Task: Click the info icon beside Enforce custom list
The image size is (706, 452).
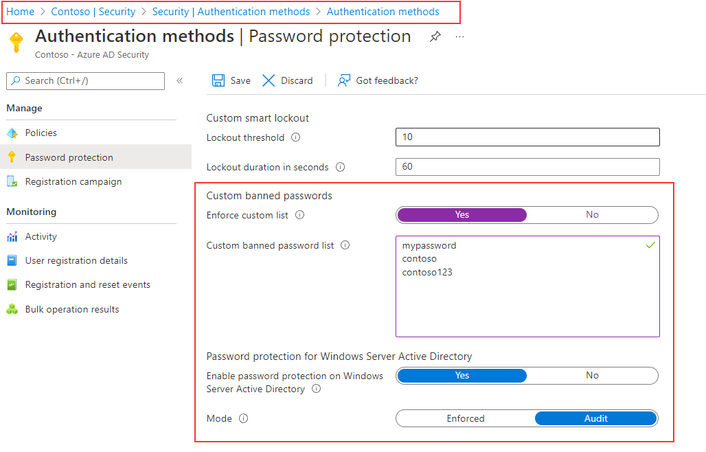Action: (x=299, y=215)
